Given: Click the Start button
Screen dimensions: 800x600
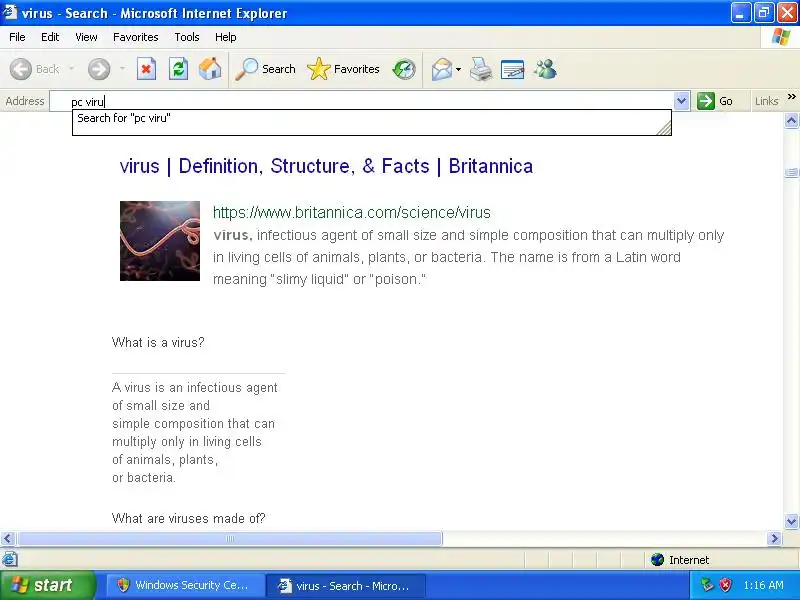Looking at the screenshot, I should point(47,585).
